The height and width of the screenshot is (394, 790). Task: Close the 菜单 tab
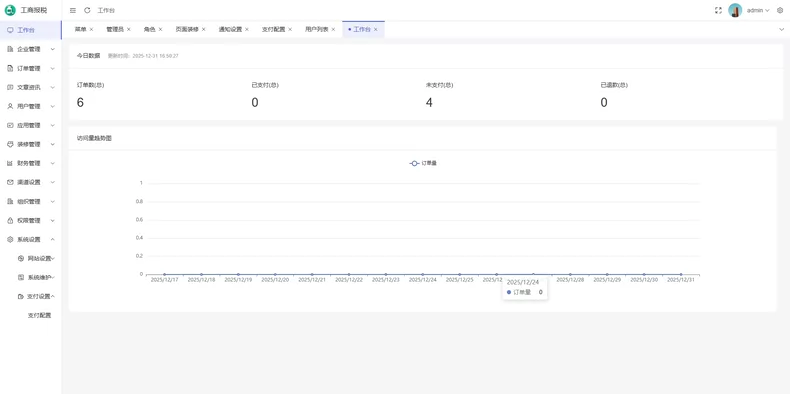[x=91, y=29]
